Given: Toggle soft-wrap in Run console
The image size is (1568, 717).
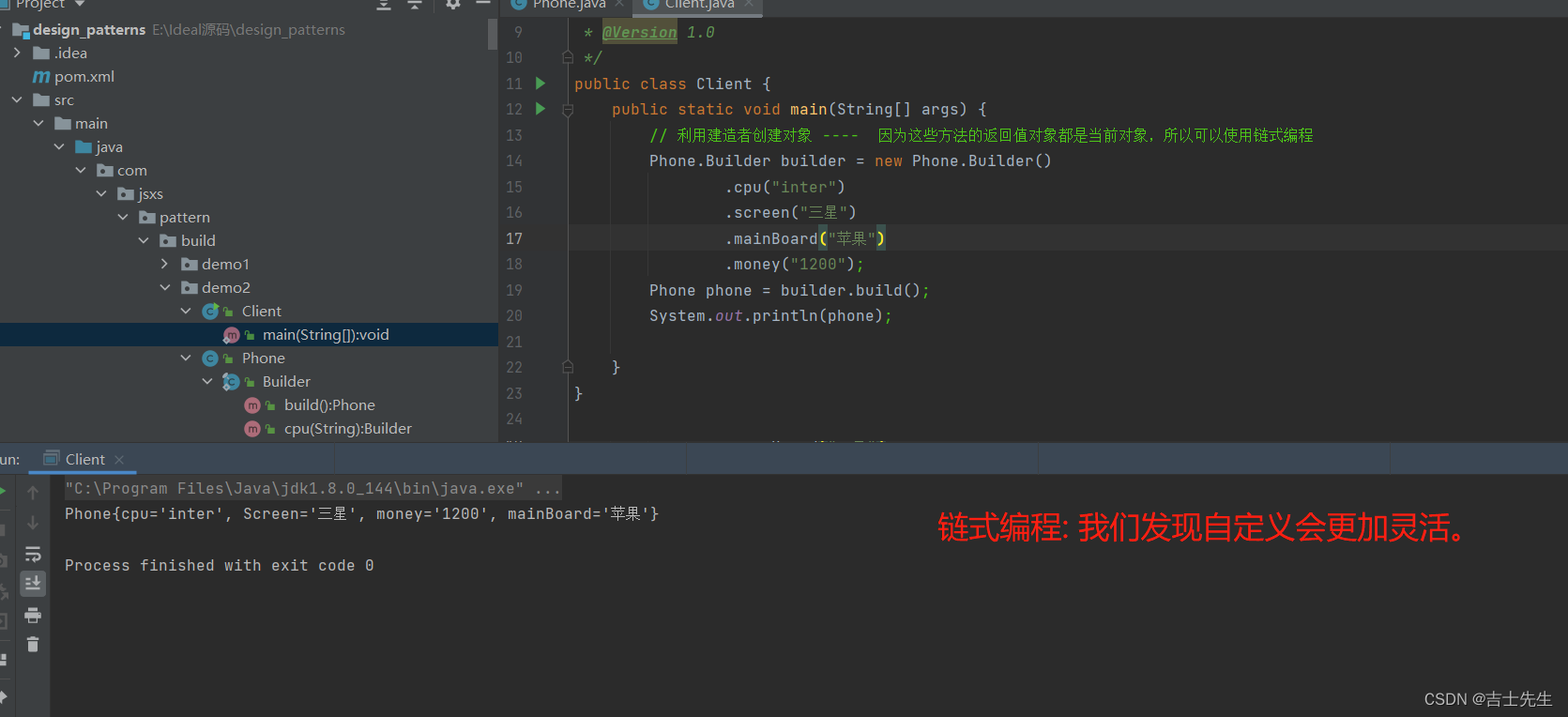Looking at the screenshot, I should [x=33, y=554].
